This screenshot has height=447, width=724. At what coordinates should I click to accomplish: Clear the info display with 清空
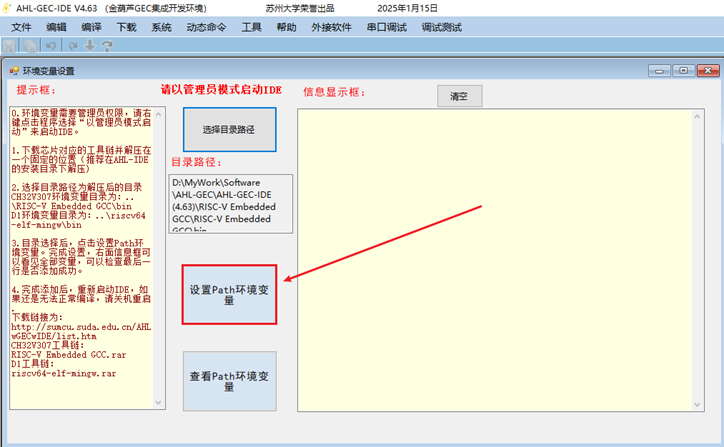point(459,96)
